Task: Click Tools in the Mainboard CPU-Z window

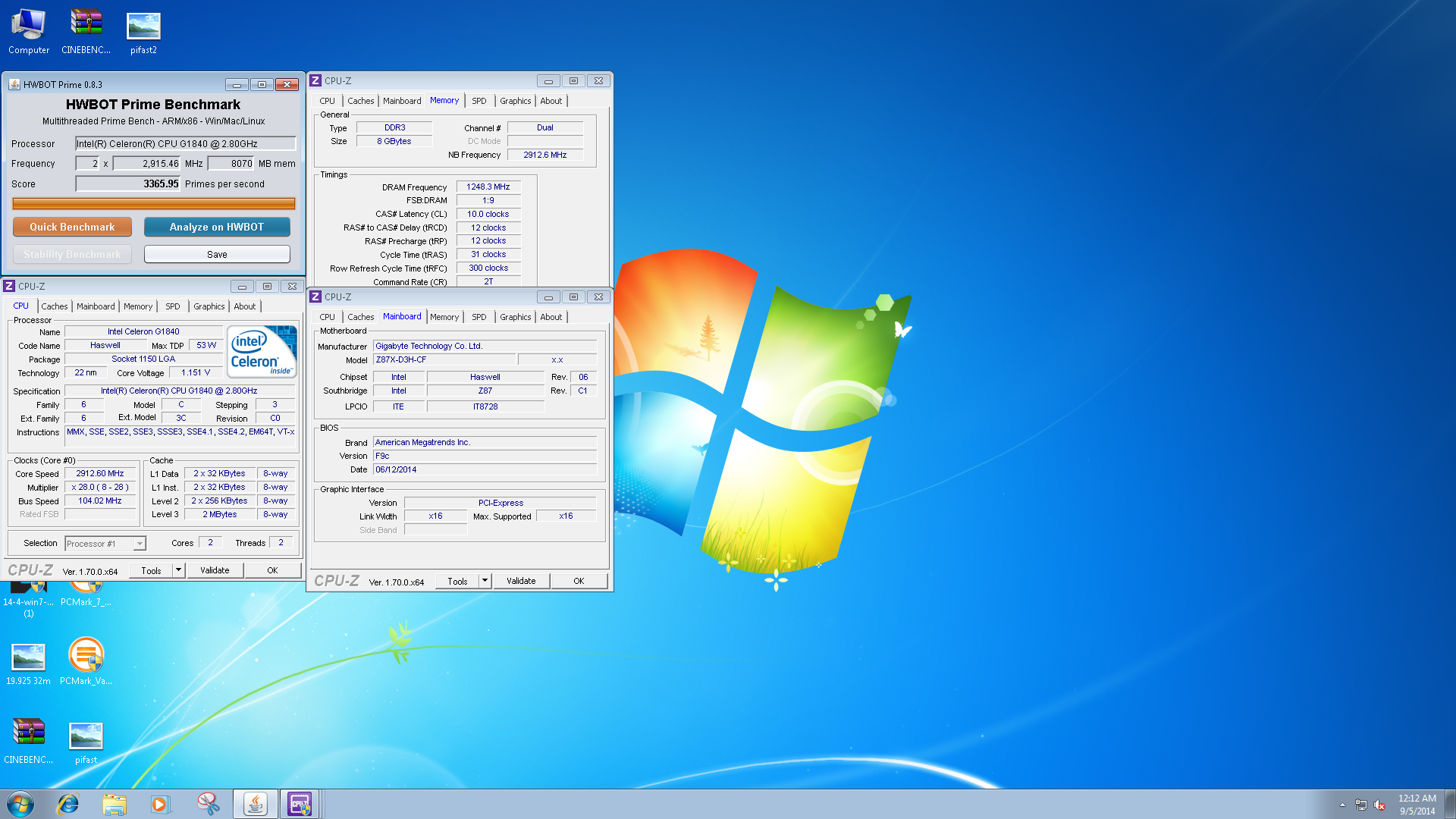Action: [x=457, y=581]
